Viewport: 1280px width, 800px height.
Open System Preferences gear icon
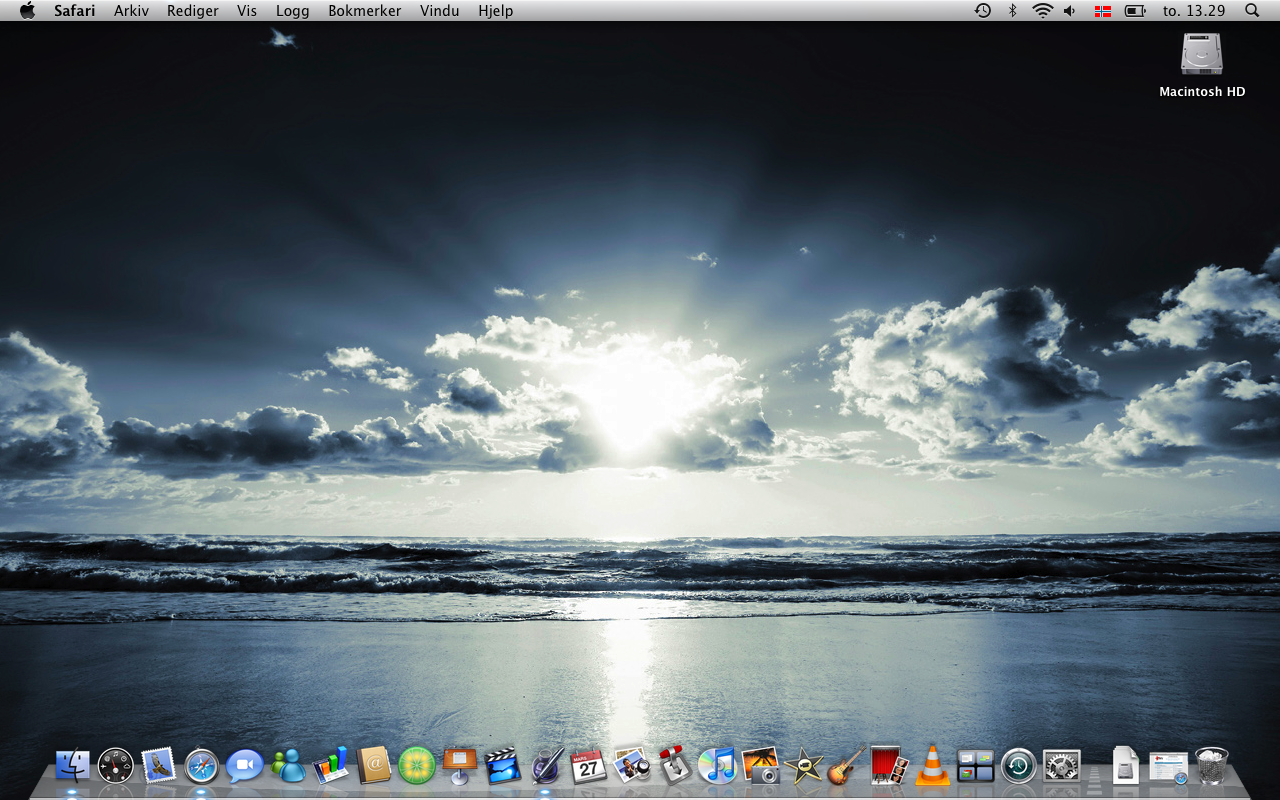pyautogui.click(x=1061, y=766)
